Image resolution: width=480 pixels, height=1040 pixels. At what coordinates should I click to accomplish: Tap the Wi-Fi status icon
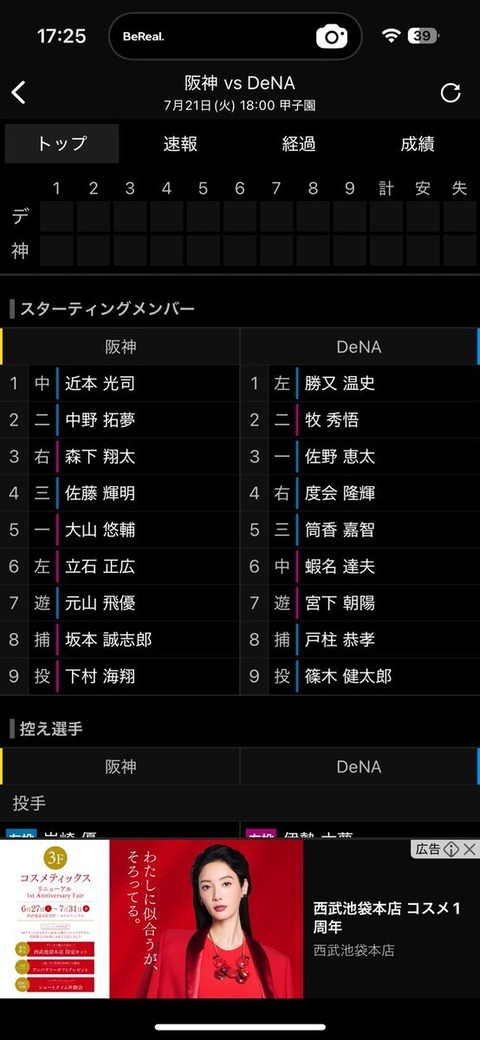[x=392, y=36]
